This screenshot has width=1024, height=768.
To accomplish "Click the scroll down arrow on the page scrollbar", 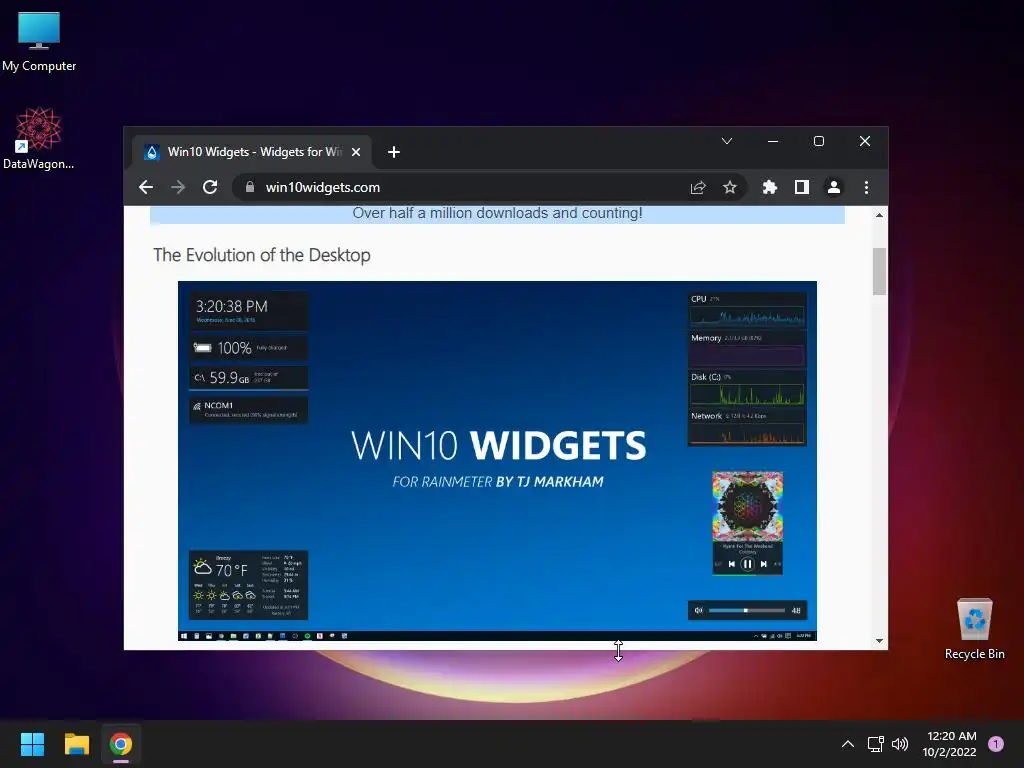I will 880,641.
